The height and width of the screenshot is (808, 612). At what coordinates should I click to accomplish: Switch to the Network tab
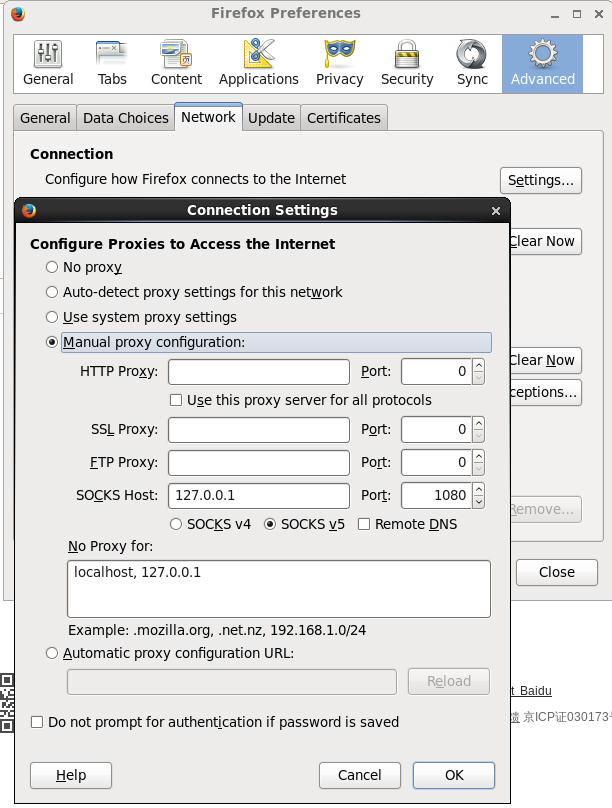[208, 117]
